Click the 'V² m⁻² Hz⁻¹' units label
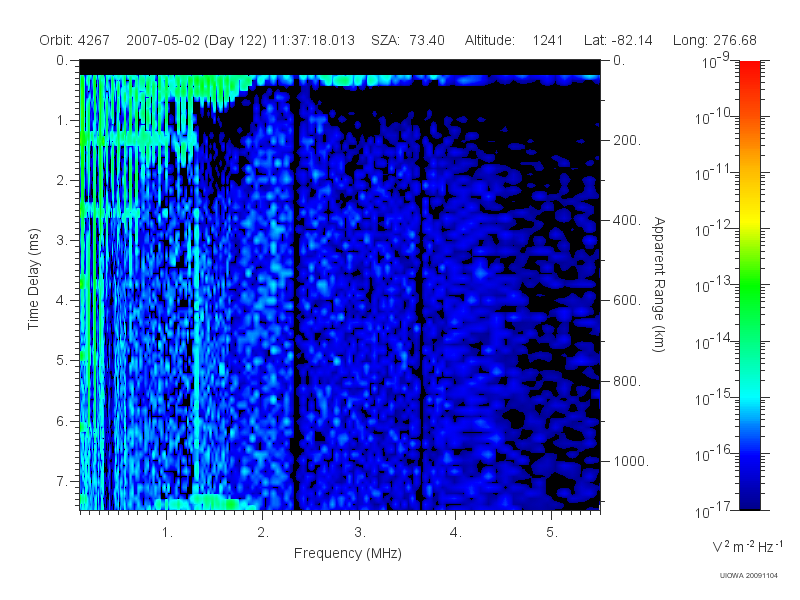The image size is (800, 600). (747, 546)
